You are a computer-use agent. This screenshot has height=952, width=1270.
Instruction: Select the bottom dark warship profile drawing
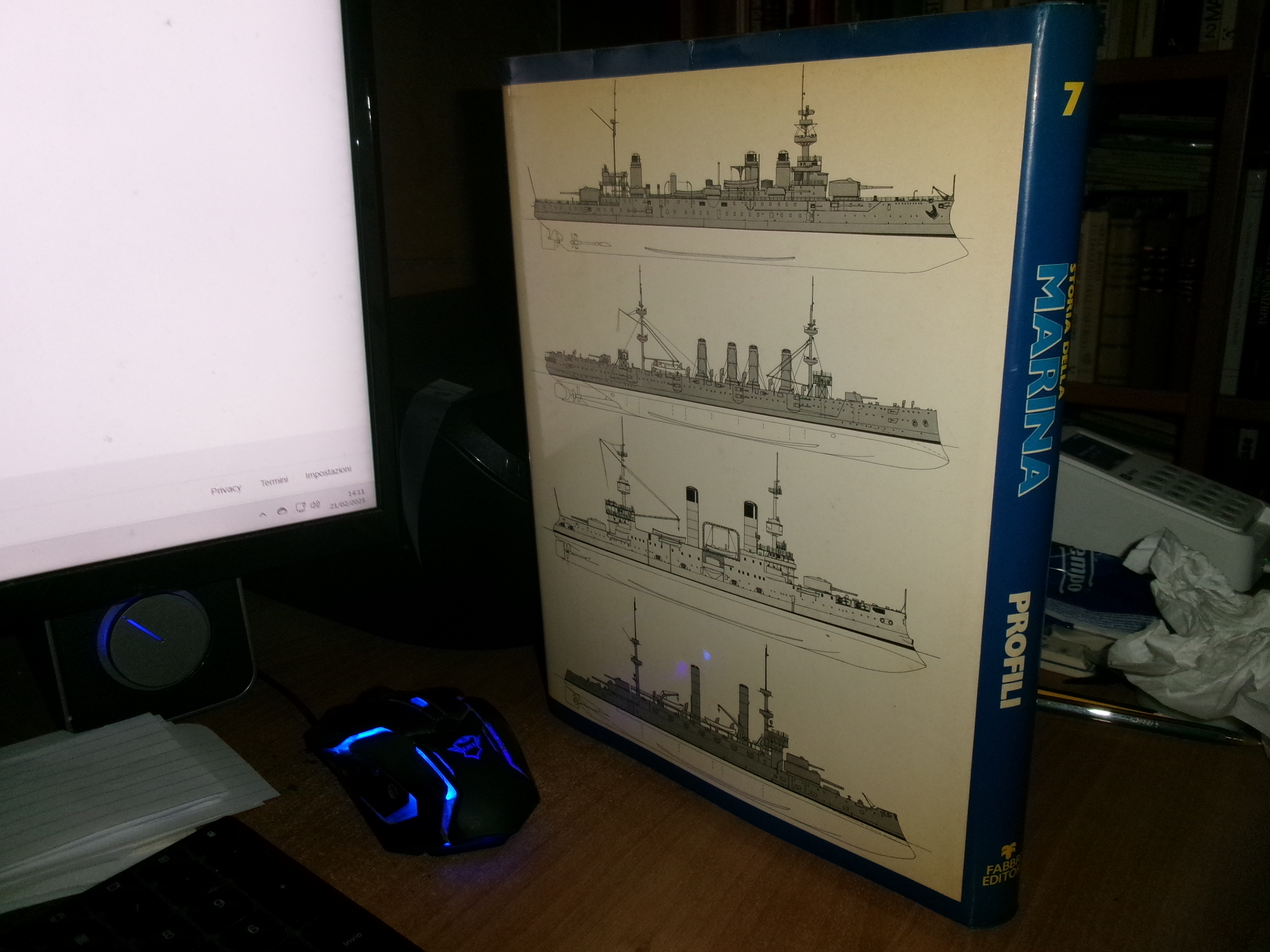(x=735, y=740)
